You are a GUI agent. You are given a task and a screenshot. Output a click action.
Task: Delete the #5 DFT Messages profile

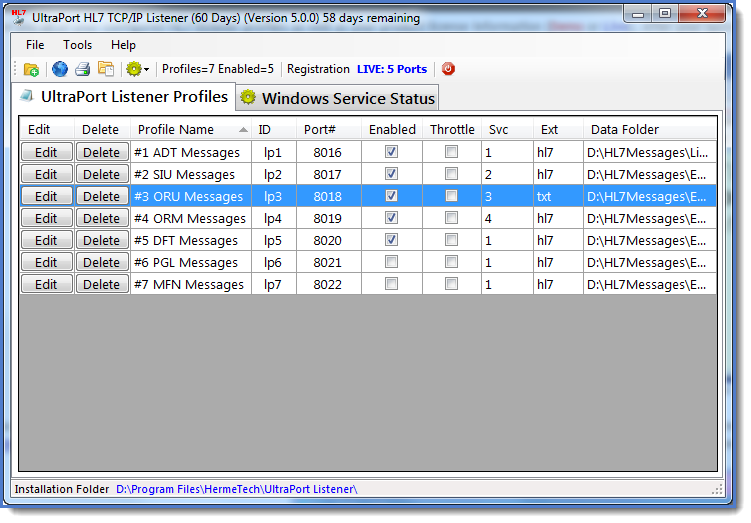[102, 240]
